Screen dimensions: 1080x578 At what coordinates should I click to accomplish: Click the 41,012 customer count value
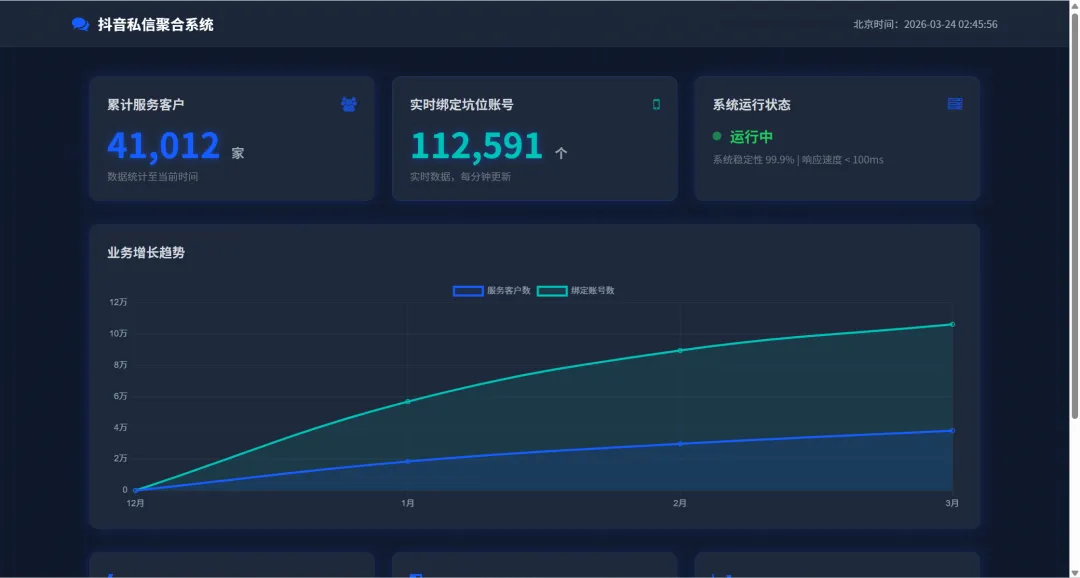pyautogui.click(x=163, y=145)
